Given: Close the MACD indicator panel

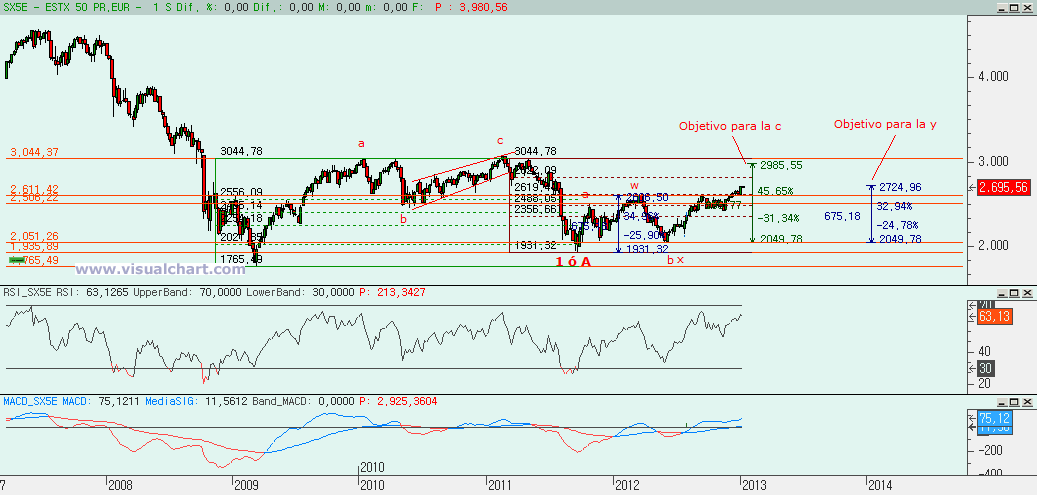Looking at the screenshot, I should (x=1026, y=402).
